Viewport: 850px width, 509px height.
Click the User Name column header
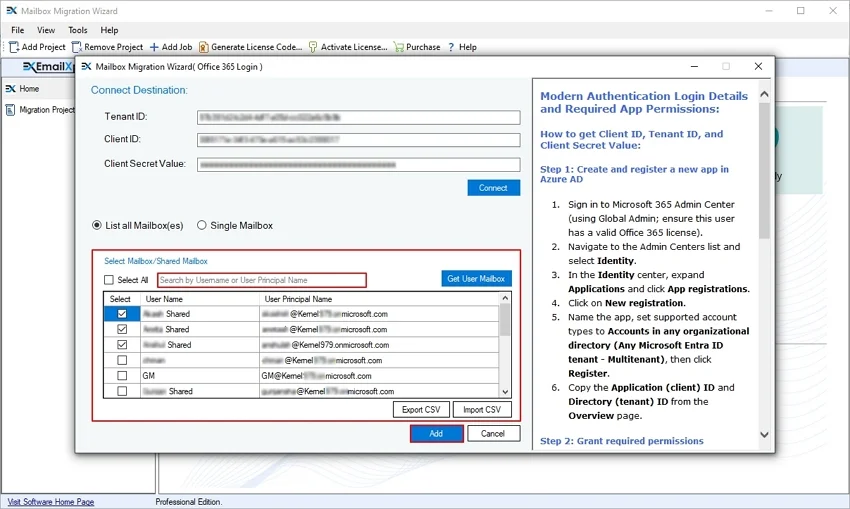[199, 299]
